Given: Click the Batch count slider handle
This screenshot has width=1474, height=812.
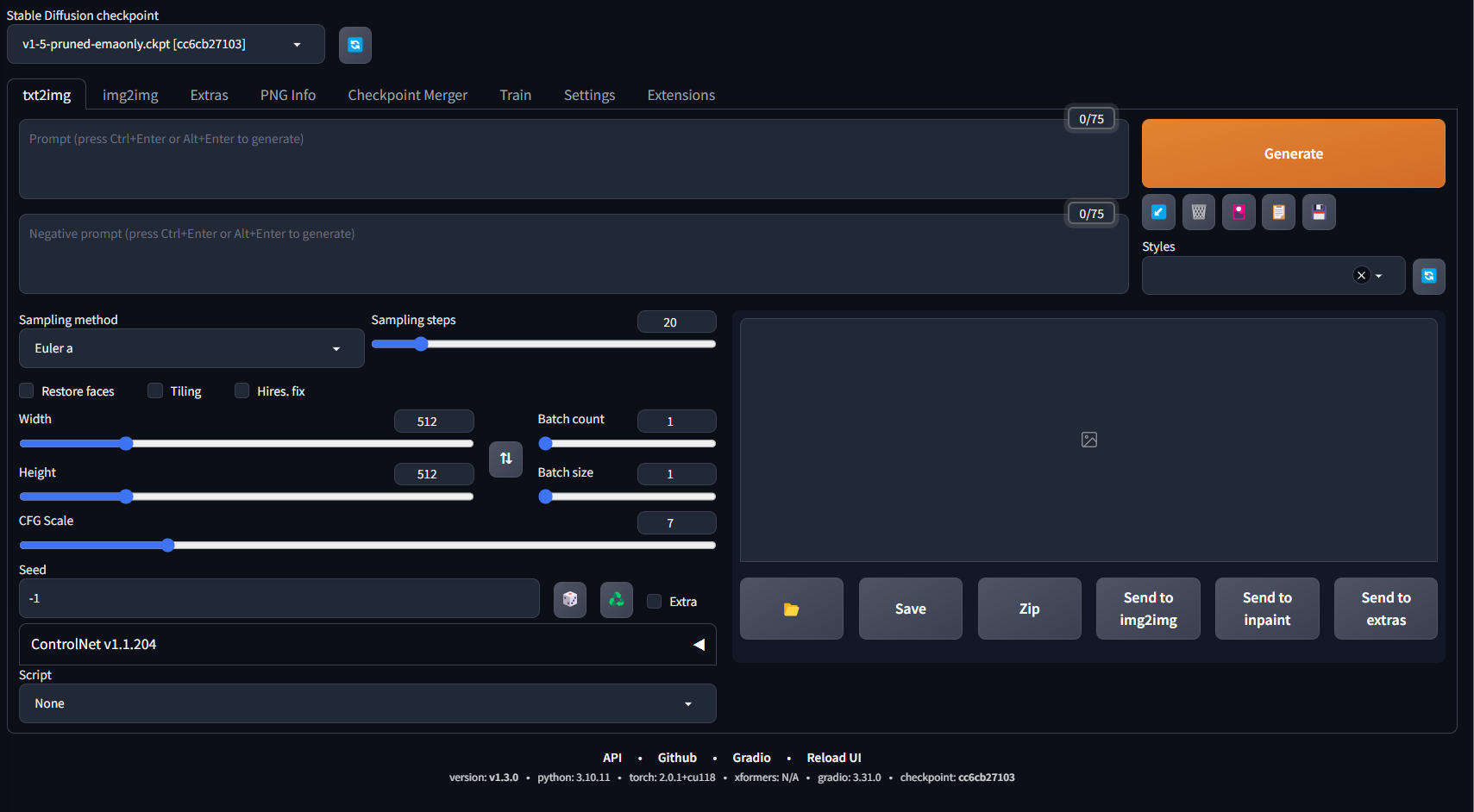Looking at the screenshot, I should tap(545, 443).
